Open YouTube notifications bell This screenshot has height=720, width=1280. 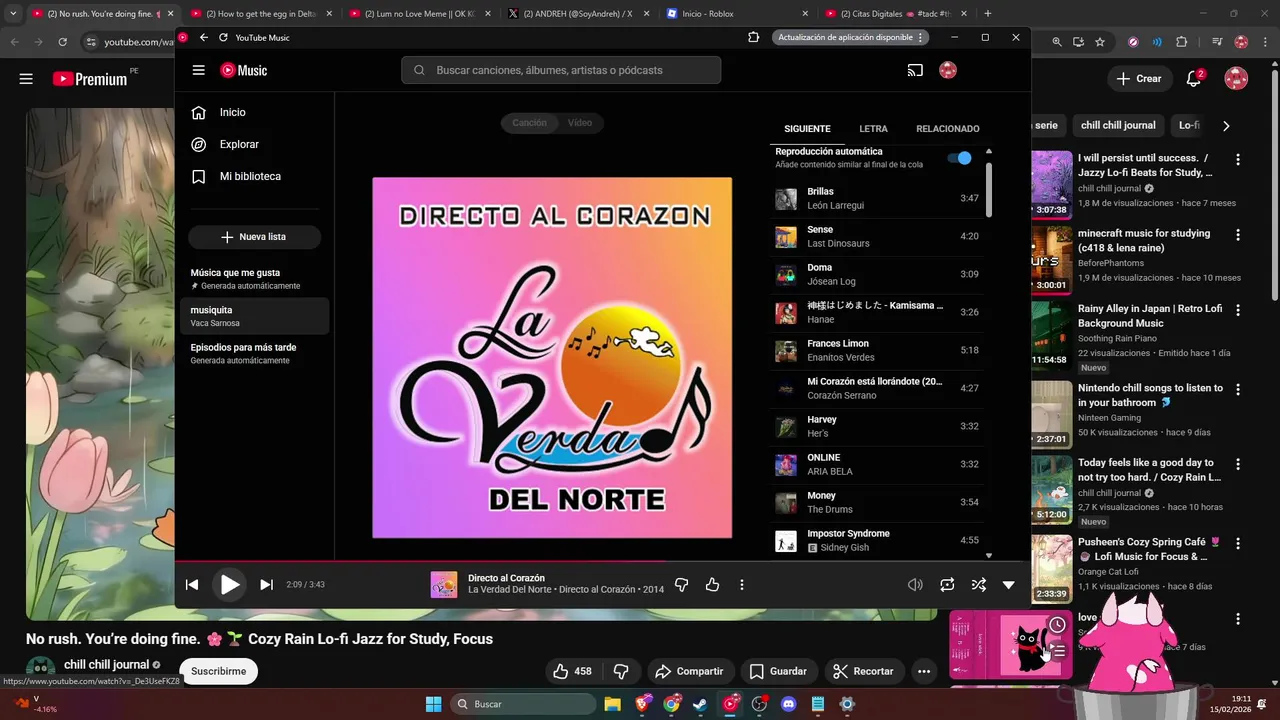(1194, 78)
